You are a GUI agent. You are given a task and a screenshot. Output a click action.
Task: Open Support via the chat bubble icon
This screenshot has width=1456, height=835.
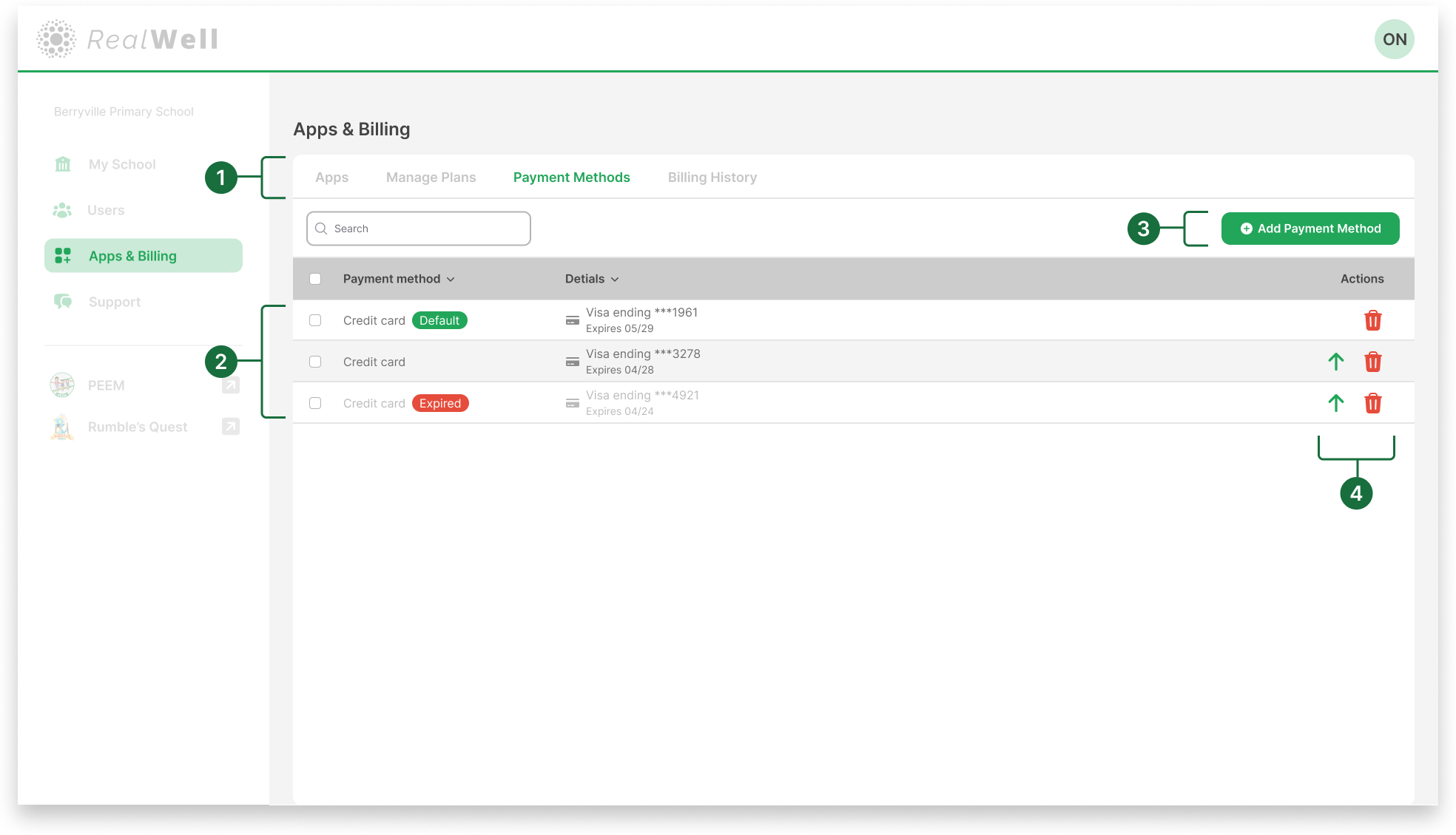[63, 301]
